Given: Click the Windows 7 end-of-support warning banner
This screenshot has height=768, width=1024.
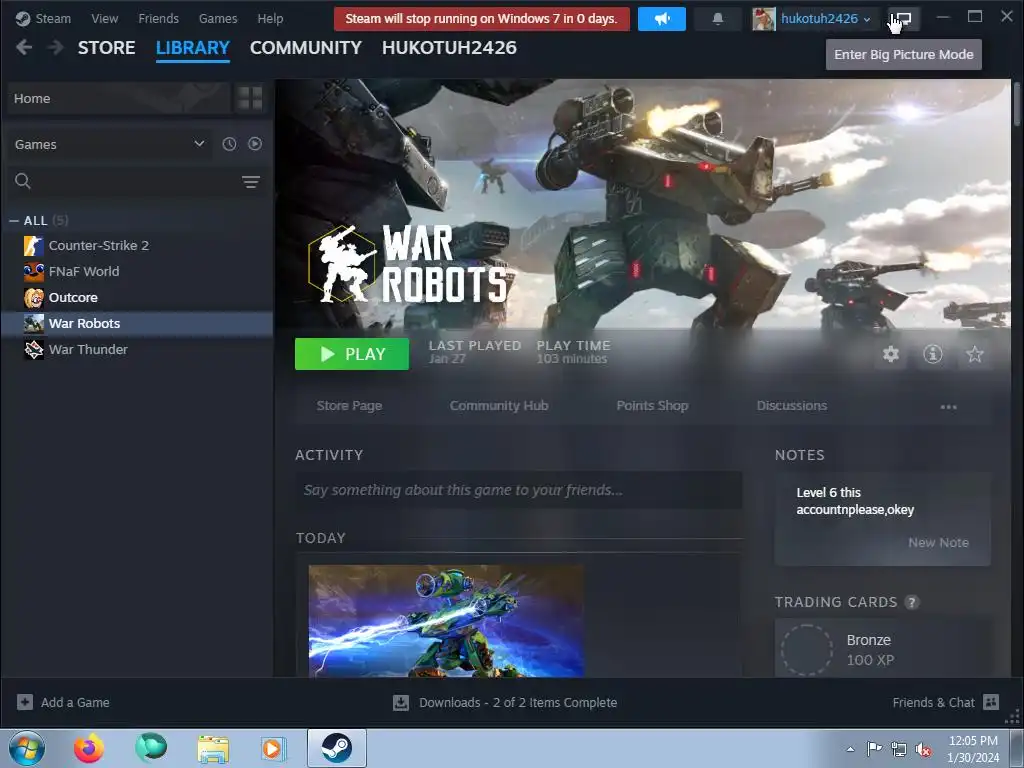Looking at the screenshot, I should pyautogui.click(x=481, y=18).
